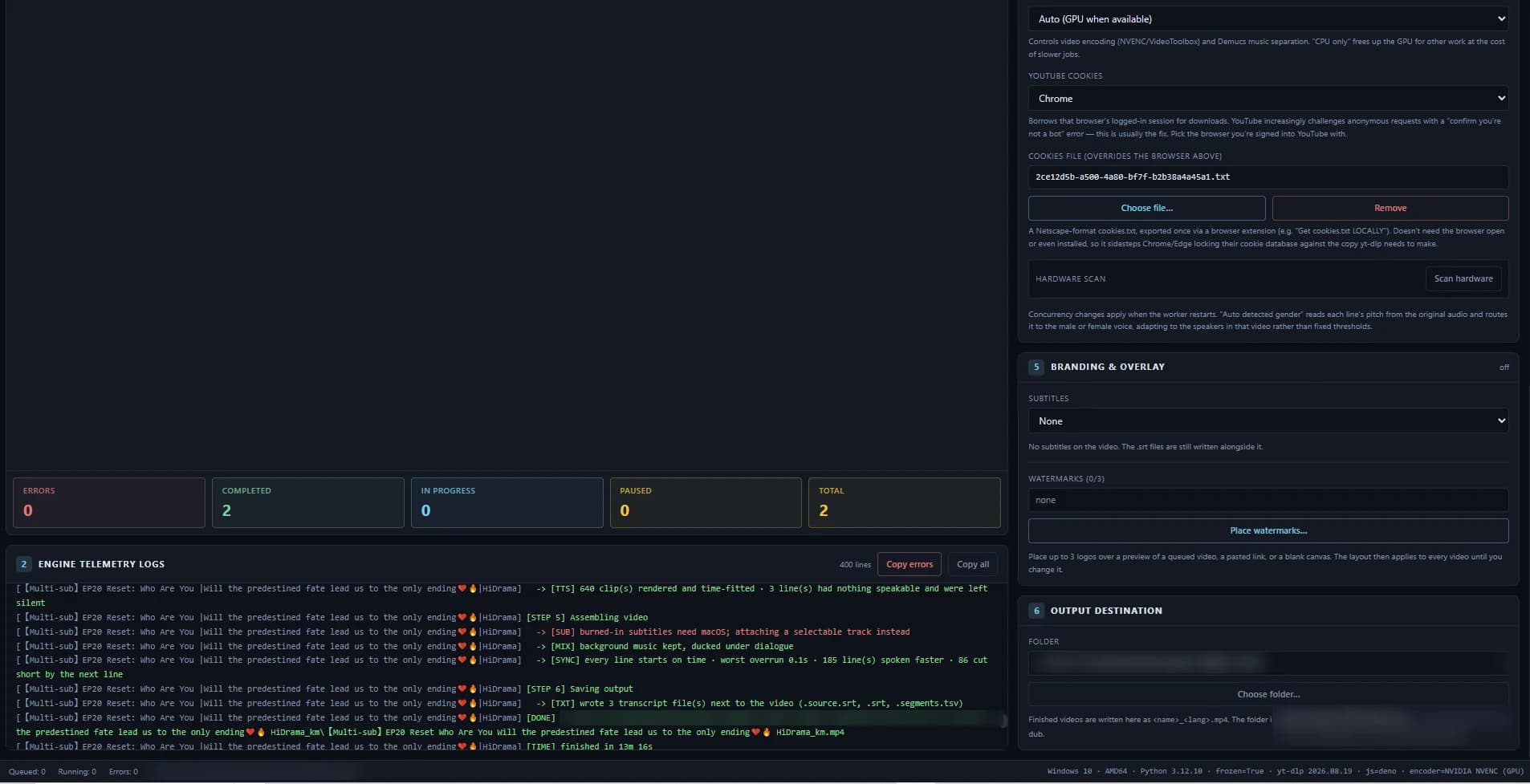Click the 'Running: 0' status entry
Image resolution: width=1530 pixels, height=784 pixels.
(77, 772)
